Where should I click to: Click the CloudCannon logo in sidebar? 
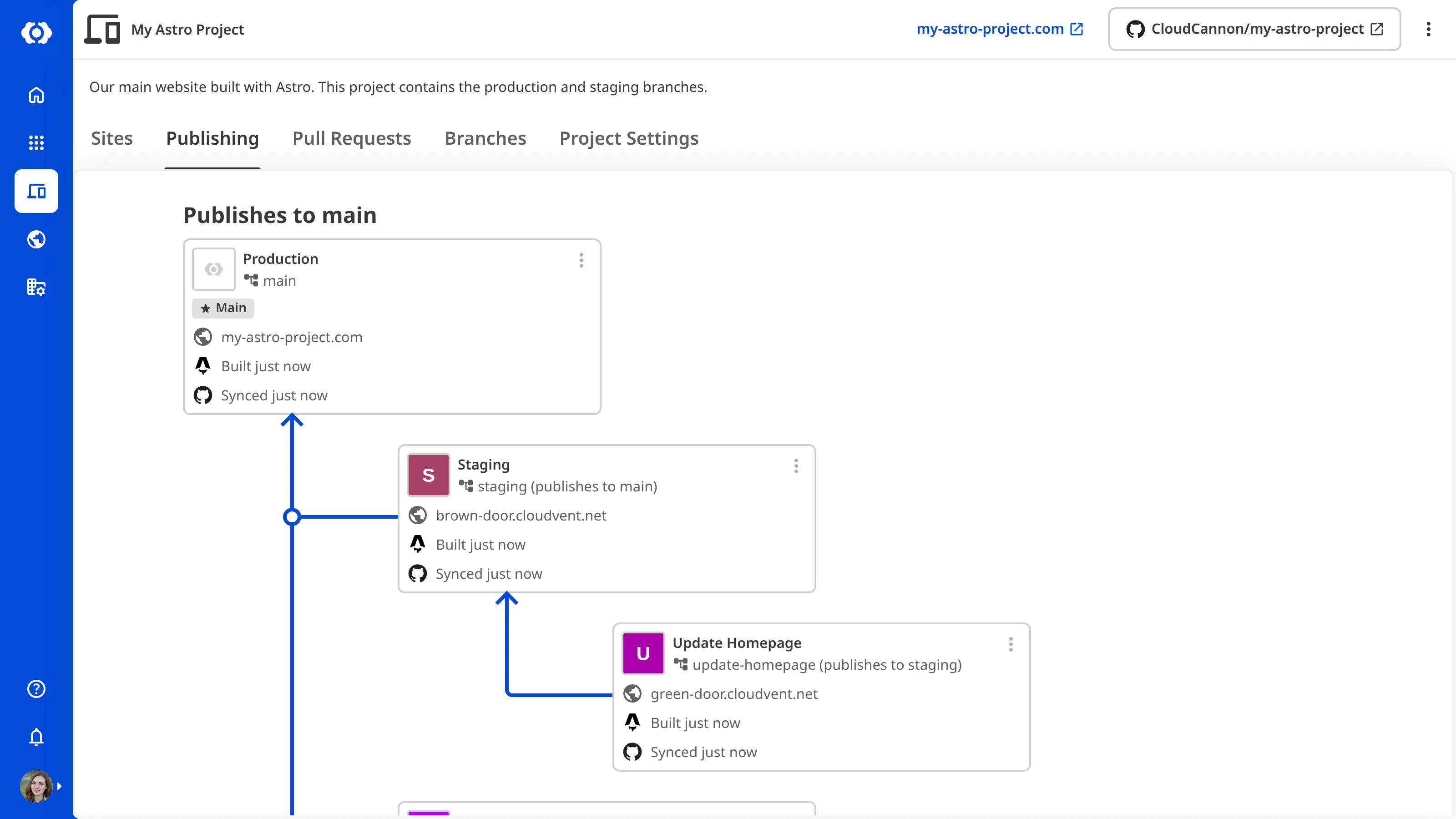click(x=36, y=33)
